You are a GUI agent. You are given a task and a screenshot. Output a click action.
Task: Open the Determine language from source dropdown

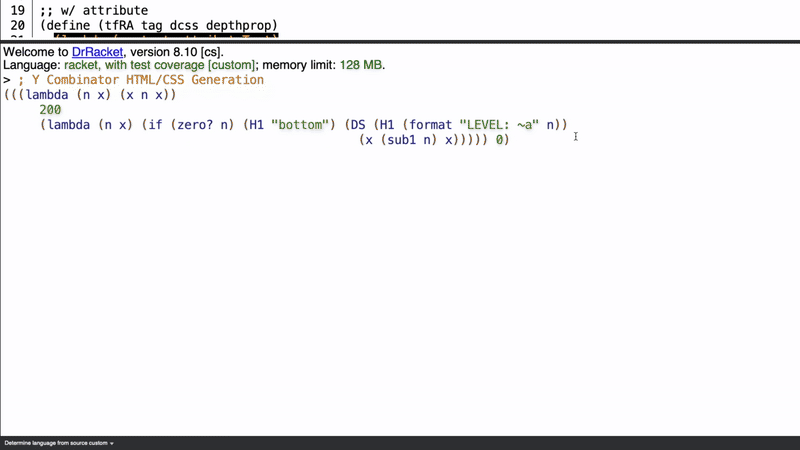coord(59,443)
